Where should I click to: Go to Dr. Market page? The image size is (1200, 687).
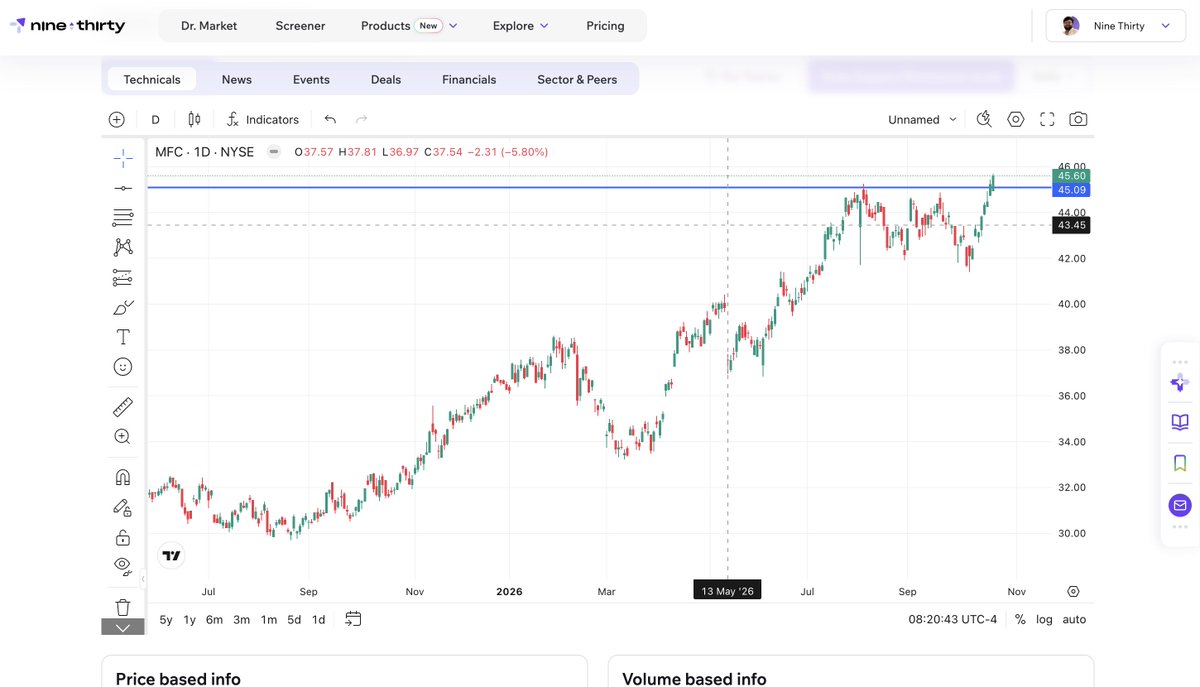209,26
